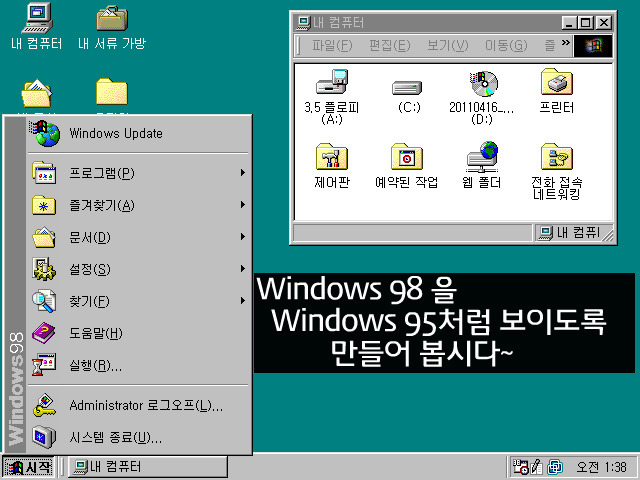Close the 내 컴퓨터 window
The height and width of the screenshot is (480, 640).
pos(603,22)
